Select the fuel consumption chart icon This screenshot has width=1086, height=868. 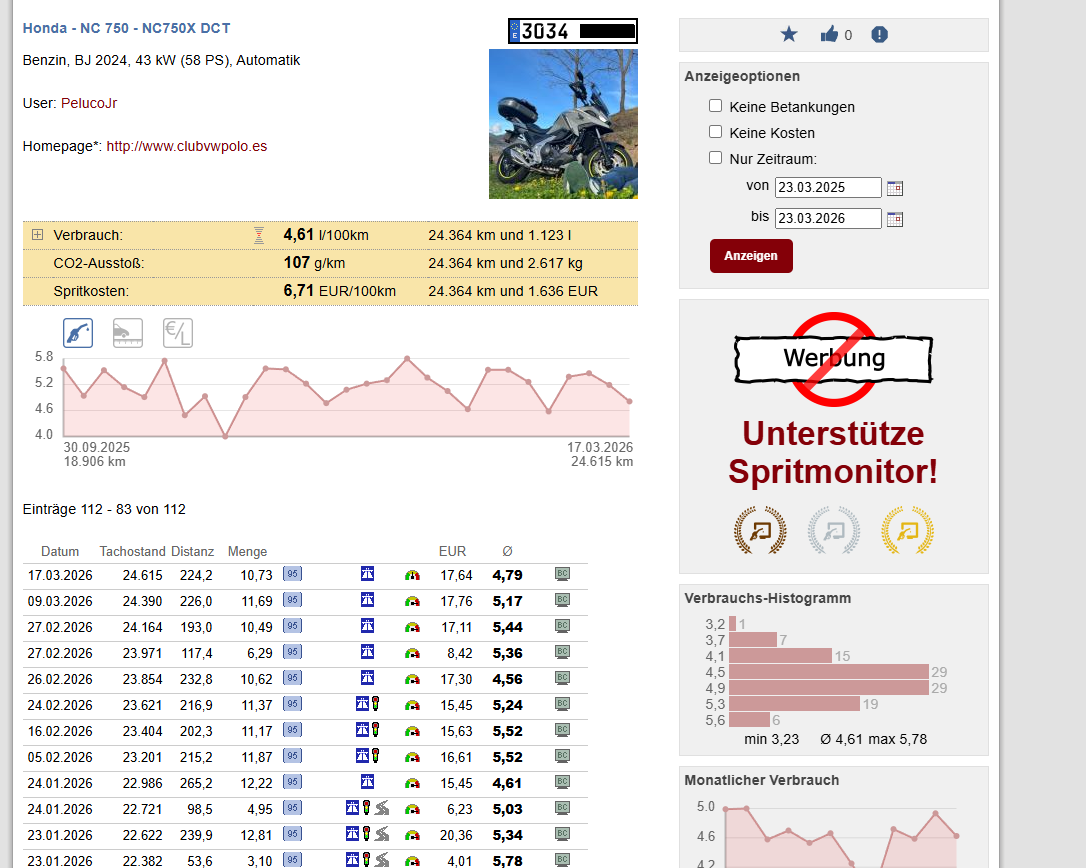(78, 333)
